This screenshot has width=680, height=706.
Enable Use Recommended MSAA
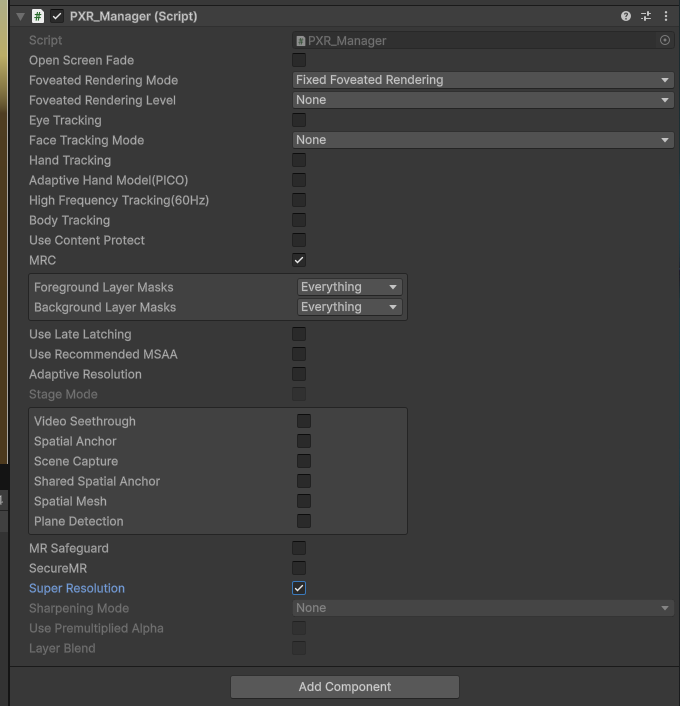click(299, 354)
